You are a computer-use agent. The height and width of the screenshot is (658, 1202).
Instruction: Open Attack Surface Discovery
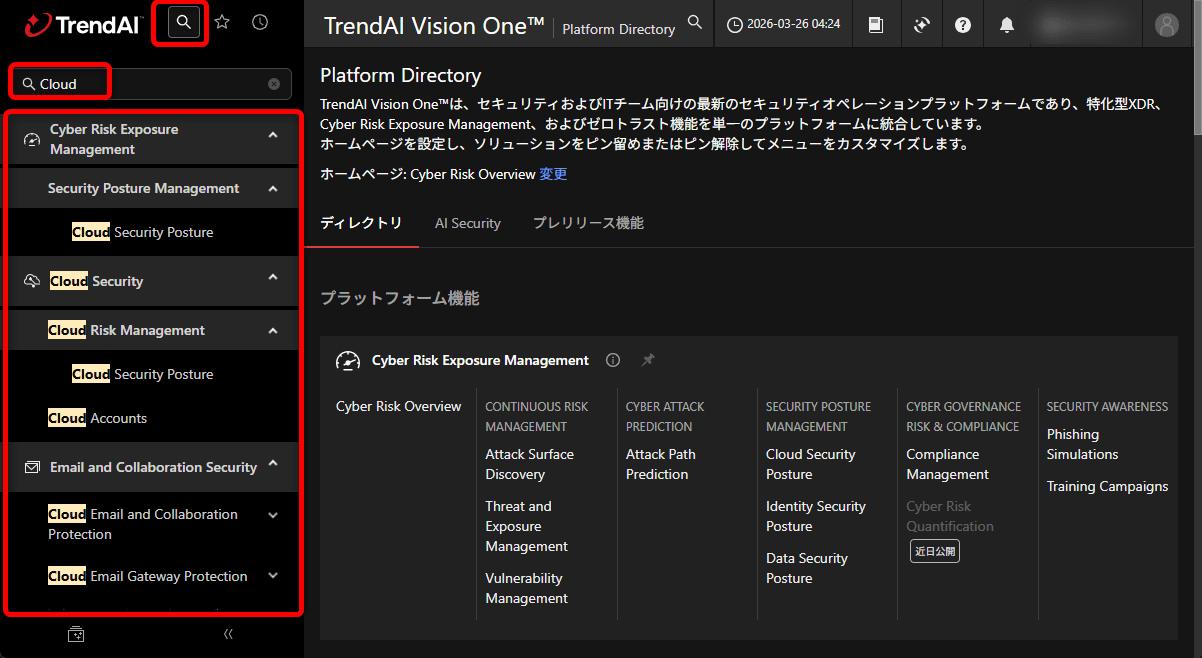tap(530, 464)
